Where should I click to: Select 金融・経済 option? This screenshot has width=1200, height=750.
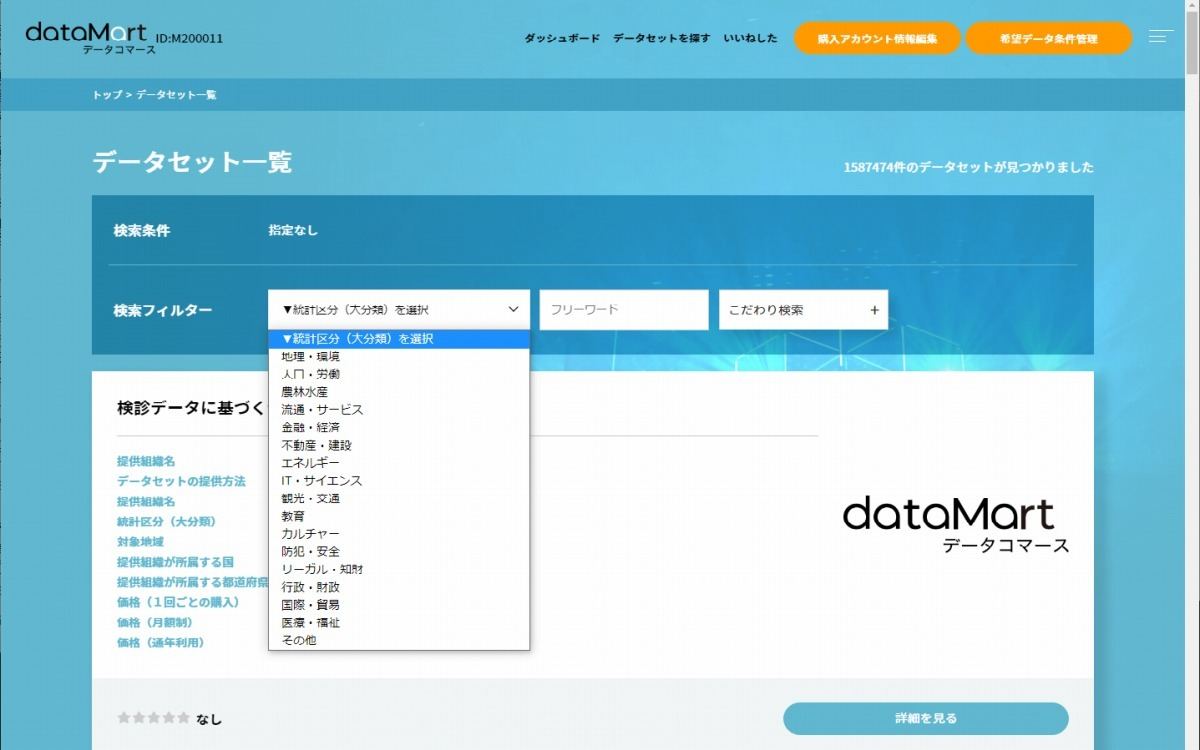point(399,427)
